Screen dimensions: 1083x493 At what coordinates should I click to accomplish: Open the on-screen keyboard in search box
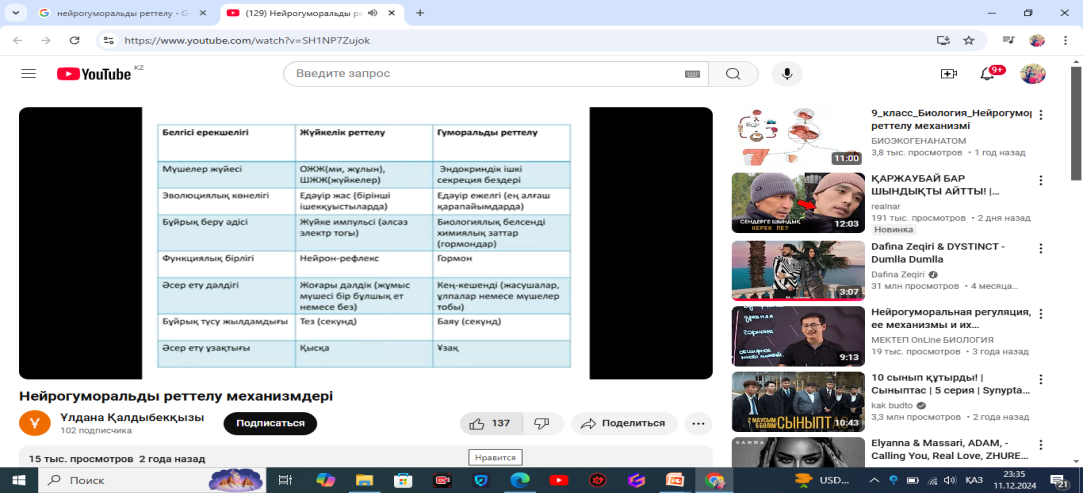tap(692, 74)
